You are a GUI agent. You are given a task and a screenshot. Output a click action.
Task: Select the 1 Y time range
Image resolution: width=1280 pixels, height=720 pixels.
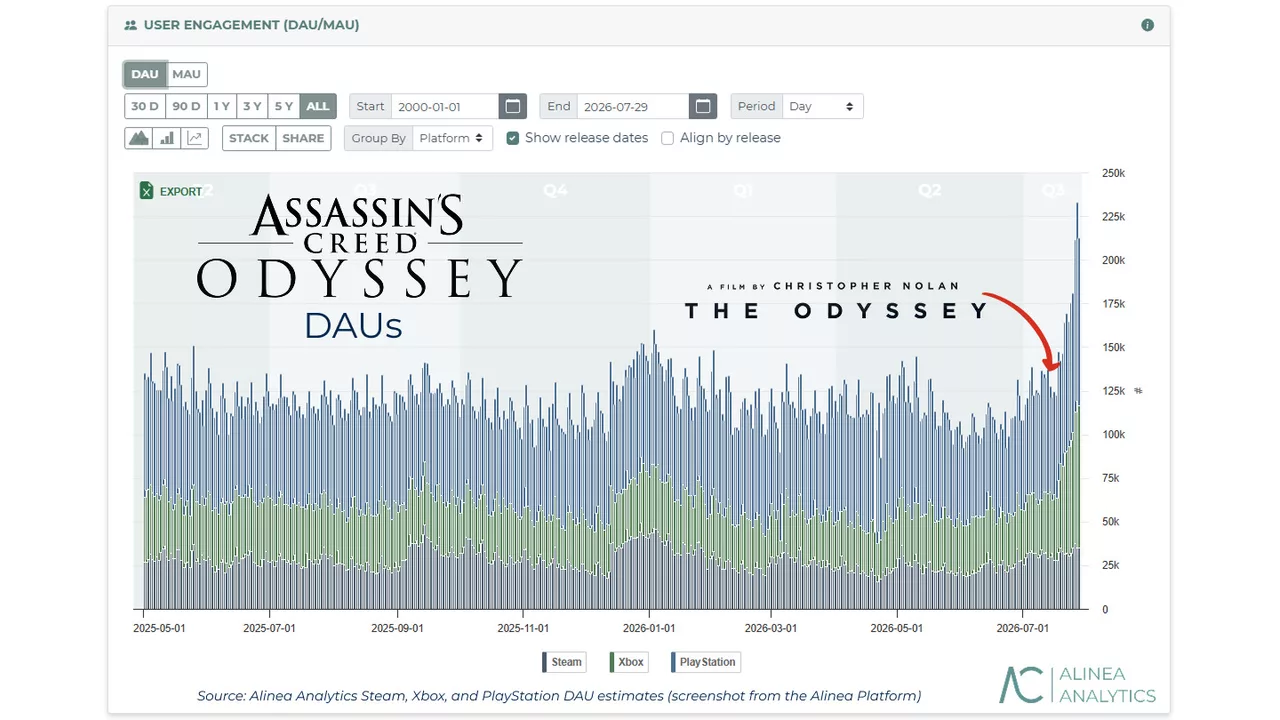point(222,106)
